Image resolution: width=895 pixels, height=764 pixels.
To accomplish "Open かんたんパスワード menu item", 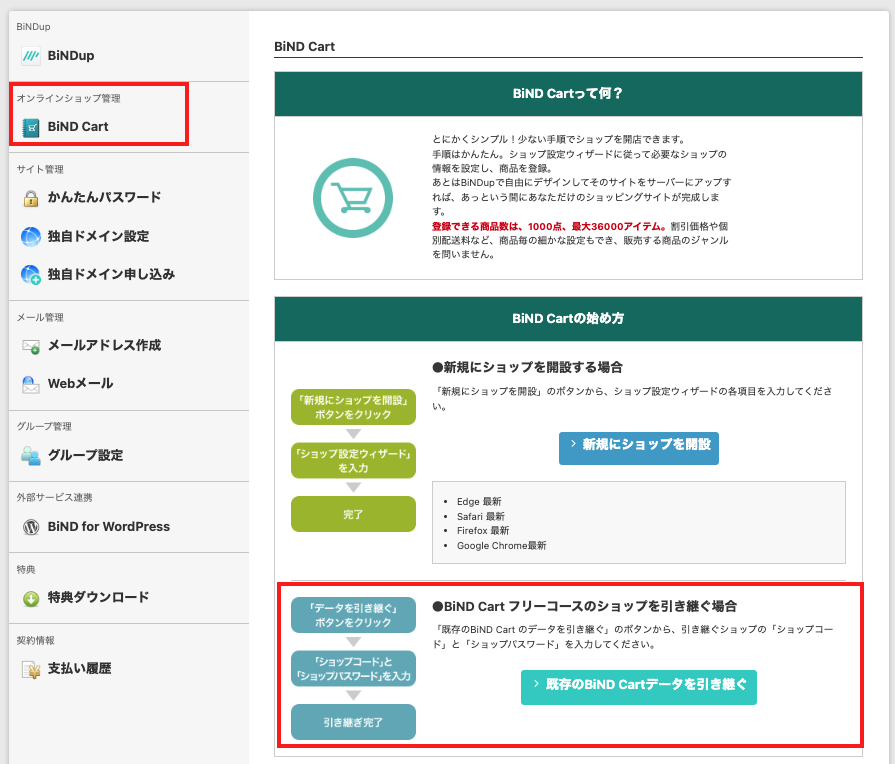I will tap(104, 198).
